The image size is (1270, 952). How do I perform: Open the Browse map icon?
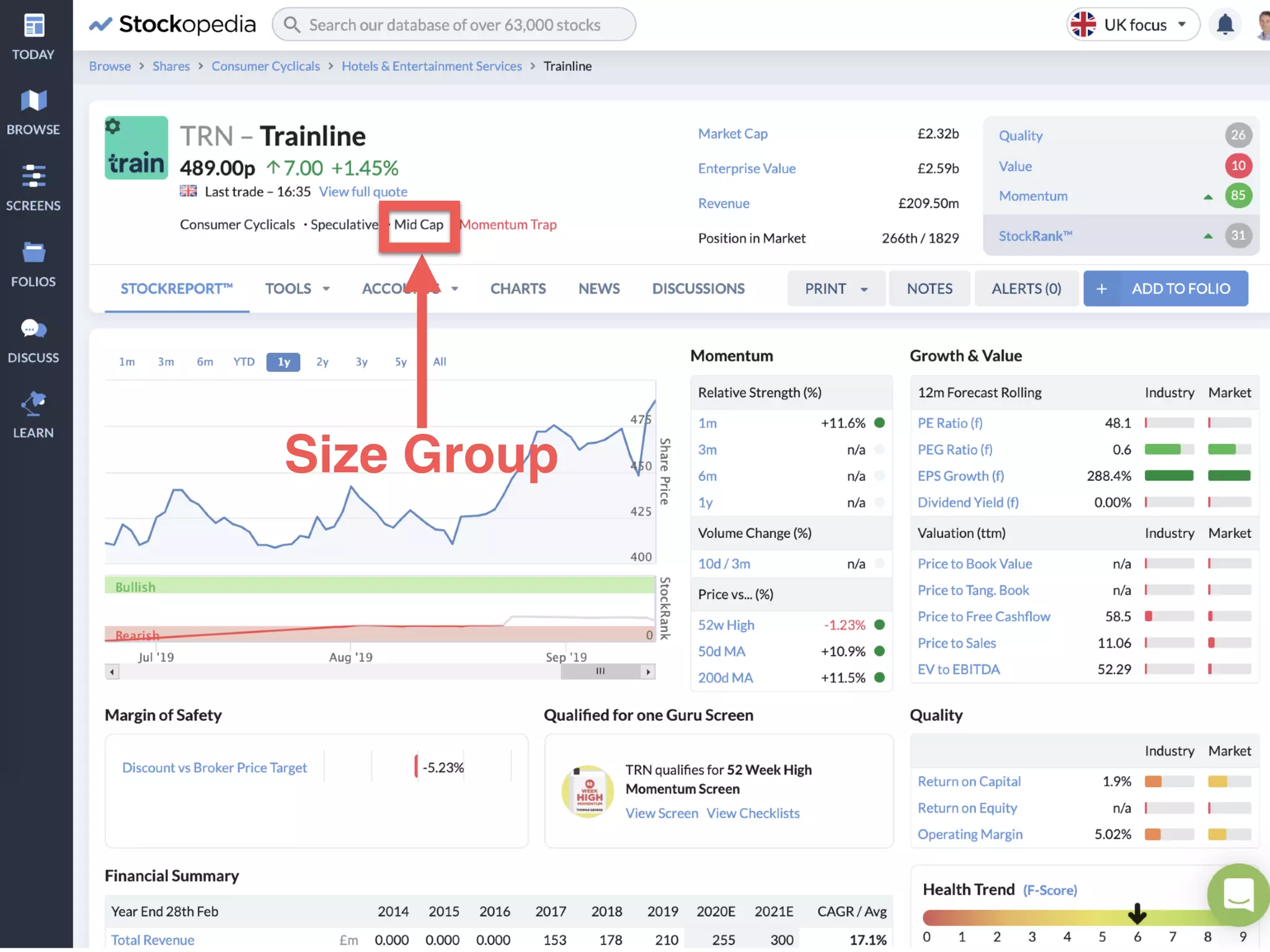coord(33,100)
